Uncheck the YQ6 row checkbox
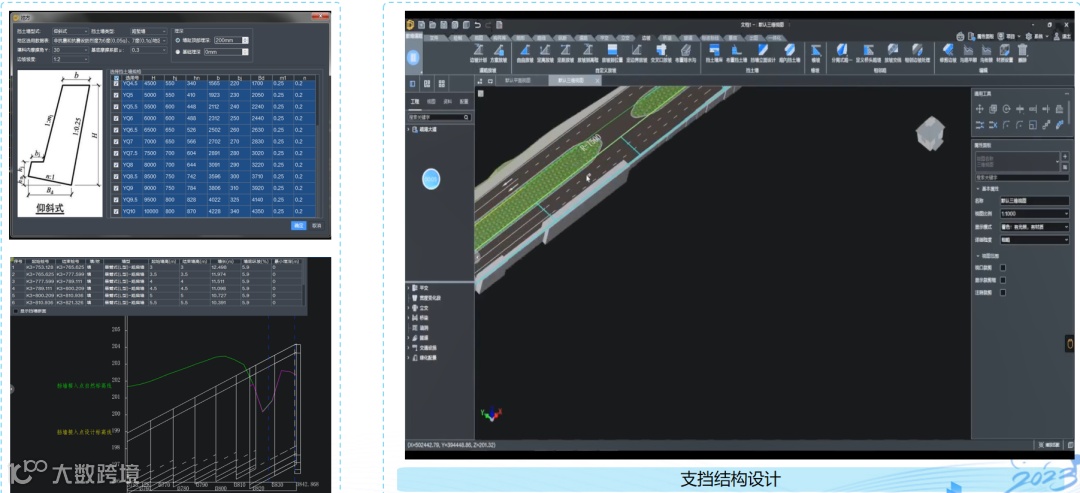This screenshot has height=493, width=1080. (116, 118)
